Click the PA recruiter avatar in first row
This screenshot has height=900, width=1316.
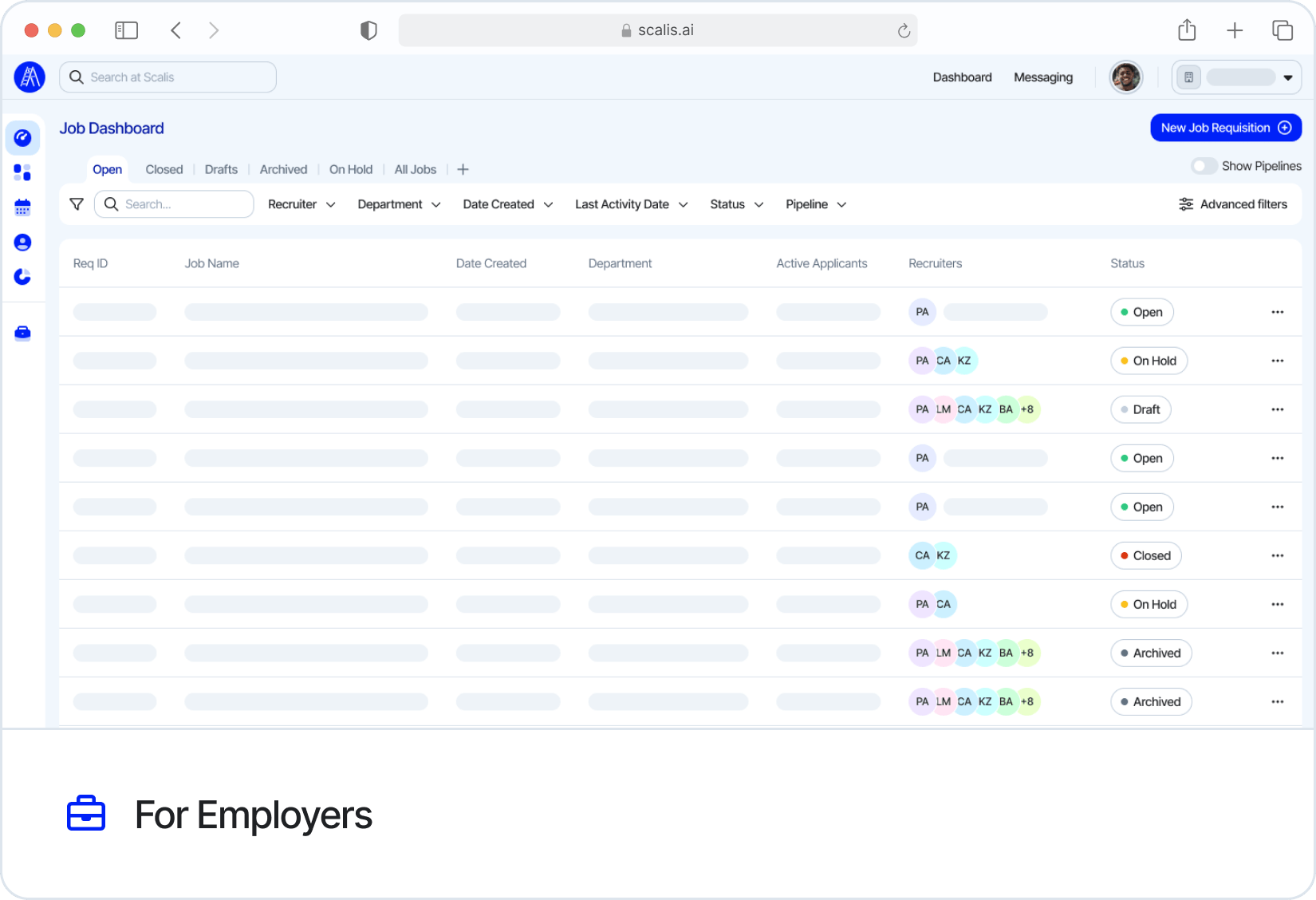click(x=922, y=312)
